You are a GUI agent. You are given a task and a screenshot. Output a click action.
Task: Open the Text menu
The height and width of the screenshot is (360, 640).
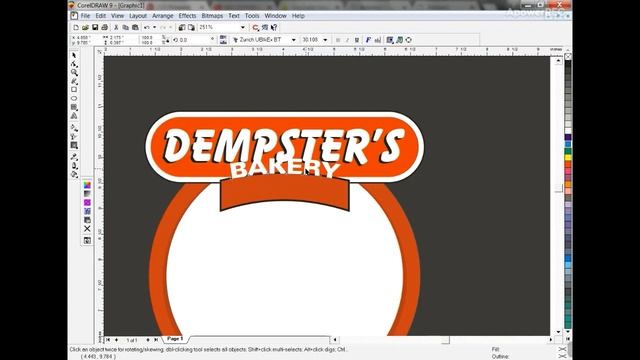pyautogui.click(x=233, y=16)
